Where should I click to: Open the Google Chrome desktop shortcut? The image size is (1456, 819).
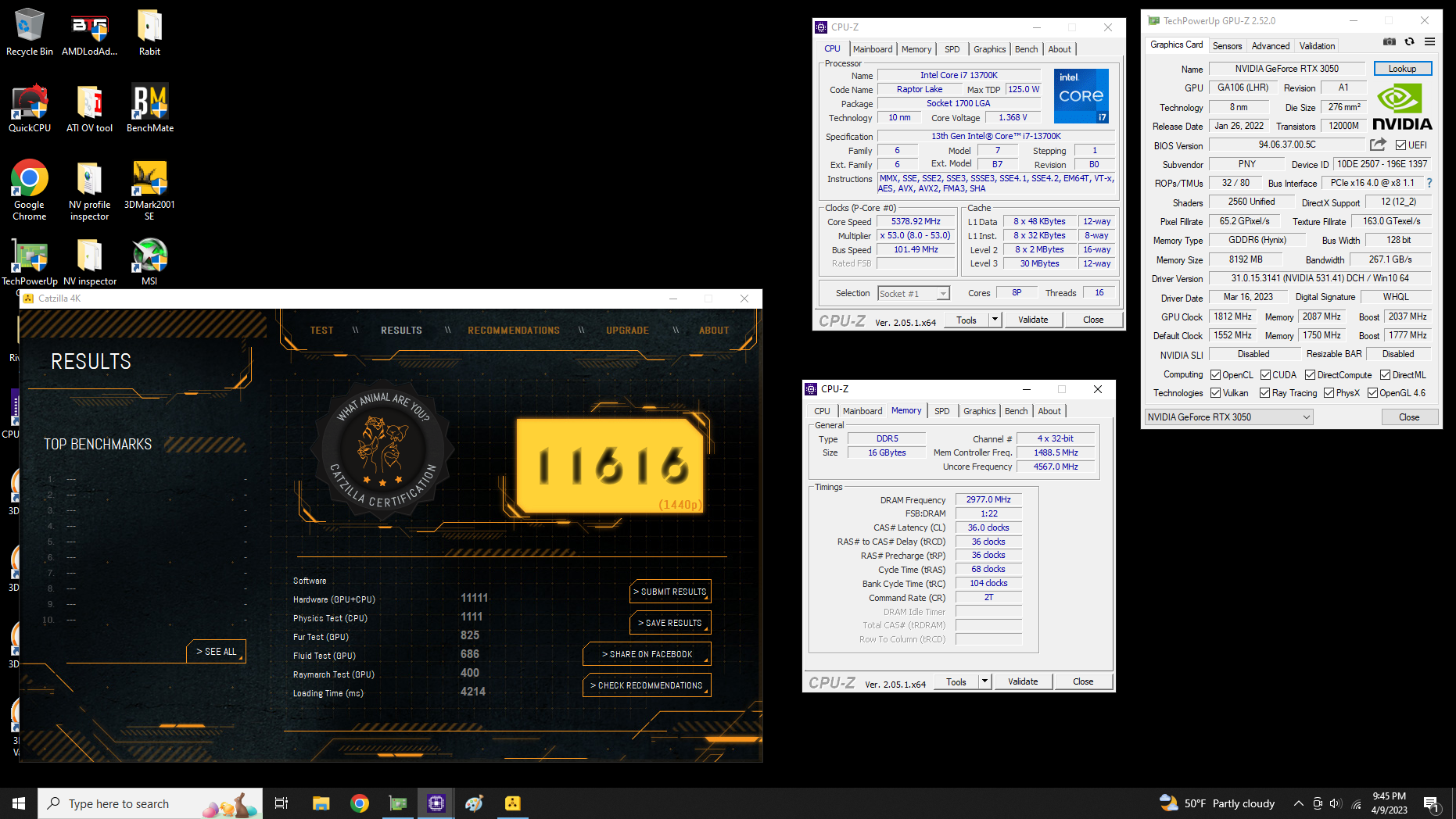click(30, 191)
